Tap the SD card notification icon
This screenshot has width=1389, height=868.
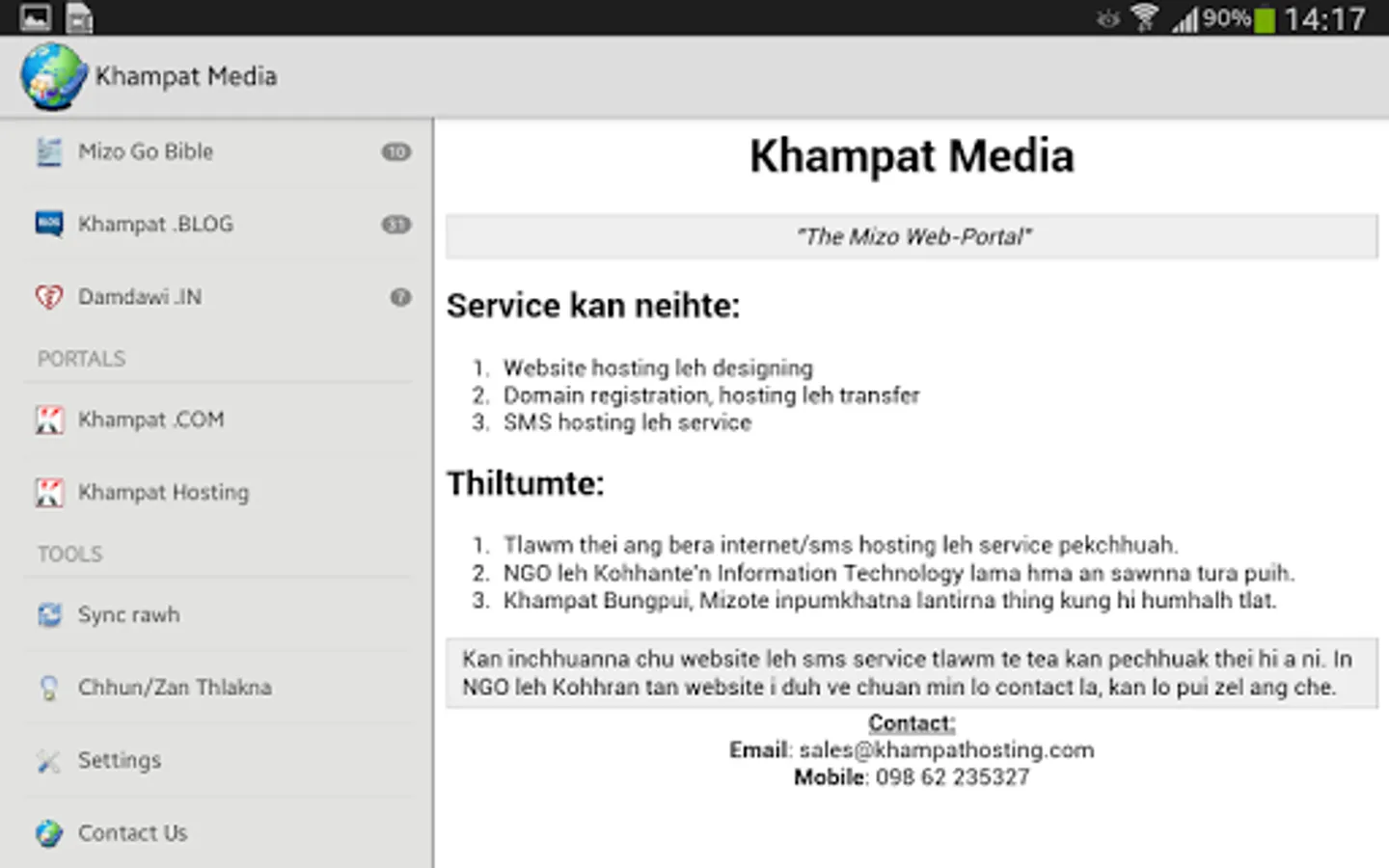(79, 17)
